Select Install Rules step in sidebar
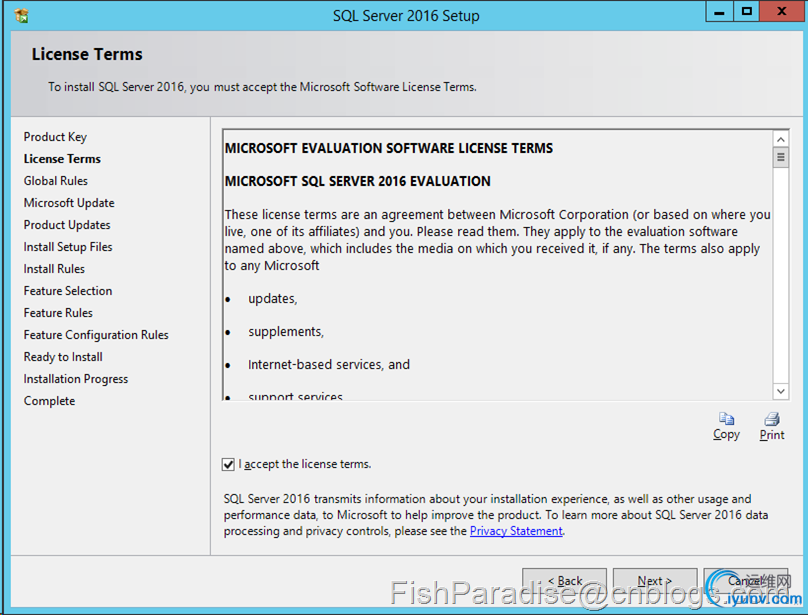The width and height of the screenshot is (808, 615). (x=54, y=269)
